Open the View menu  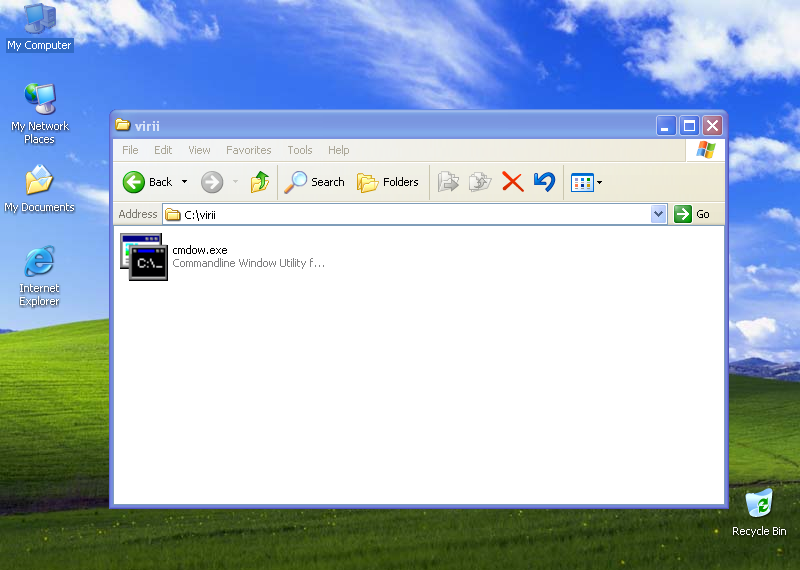[199, 150]
